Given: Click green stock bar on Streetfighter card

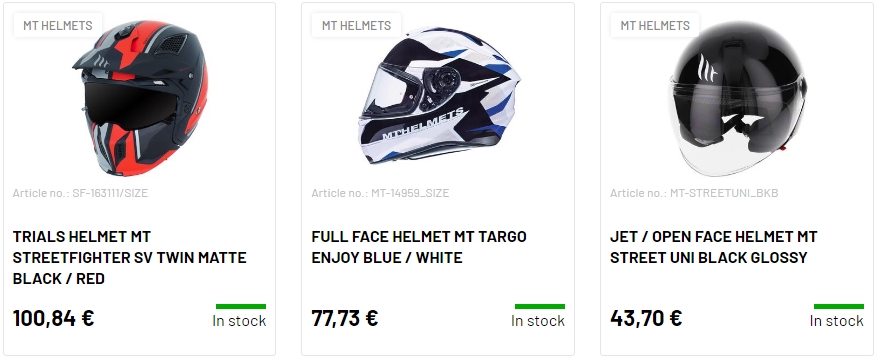Looking at the screenshot, I should 241,306.
